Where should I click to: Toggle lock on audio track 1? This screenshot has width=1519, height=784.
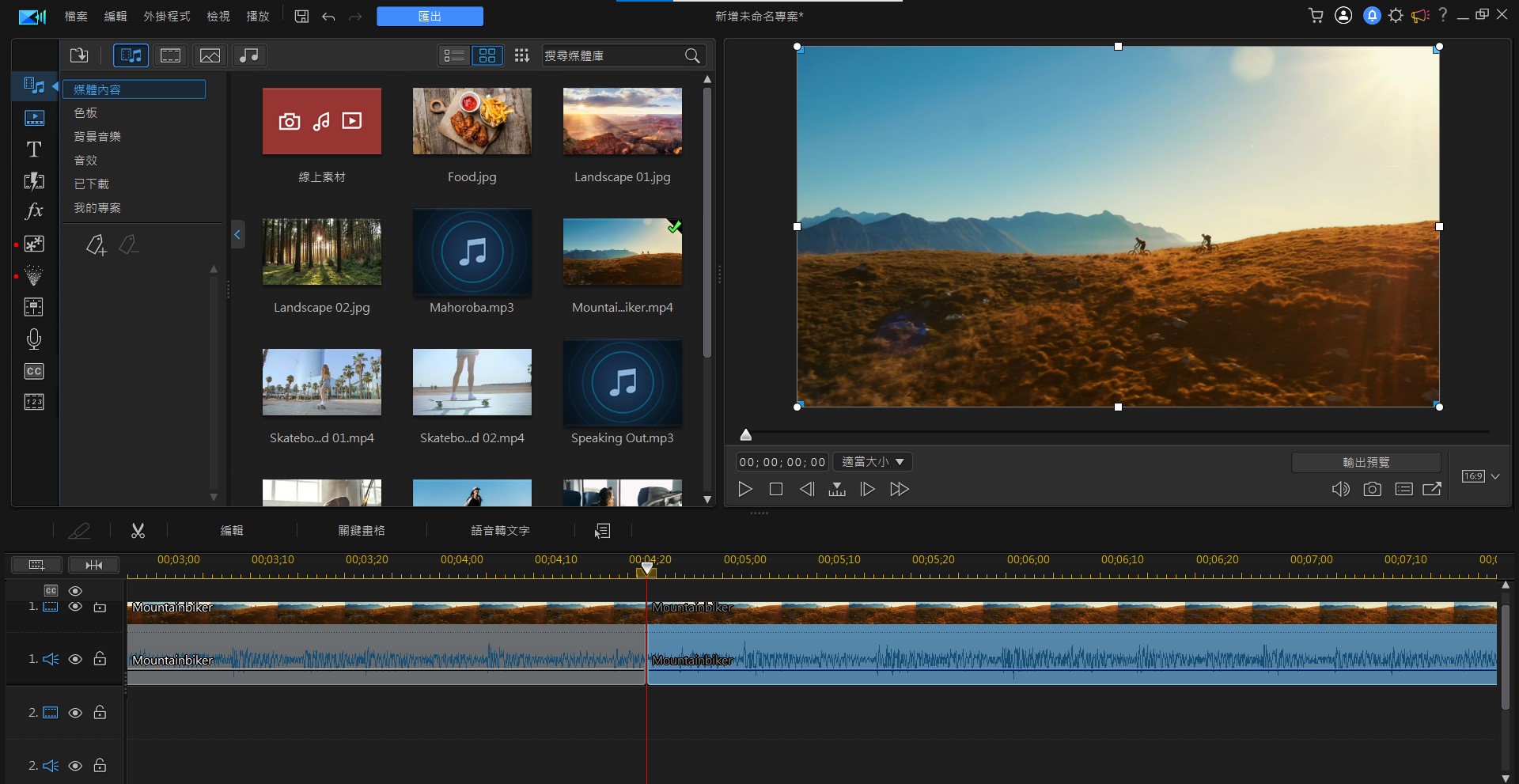point(100,659)
